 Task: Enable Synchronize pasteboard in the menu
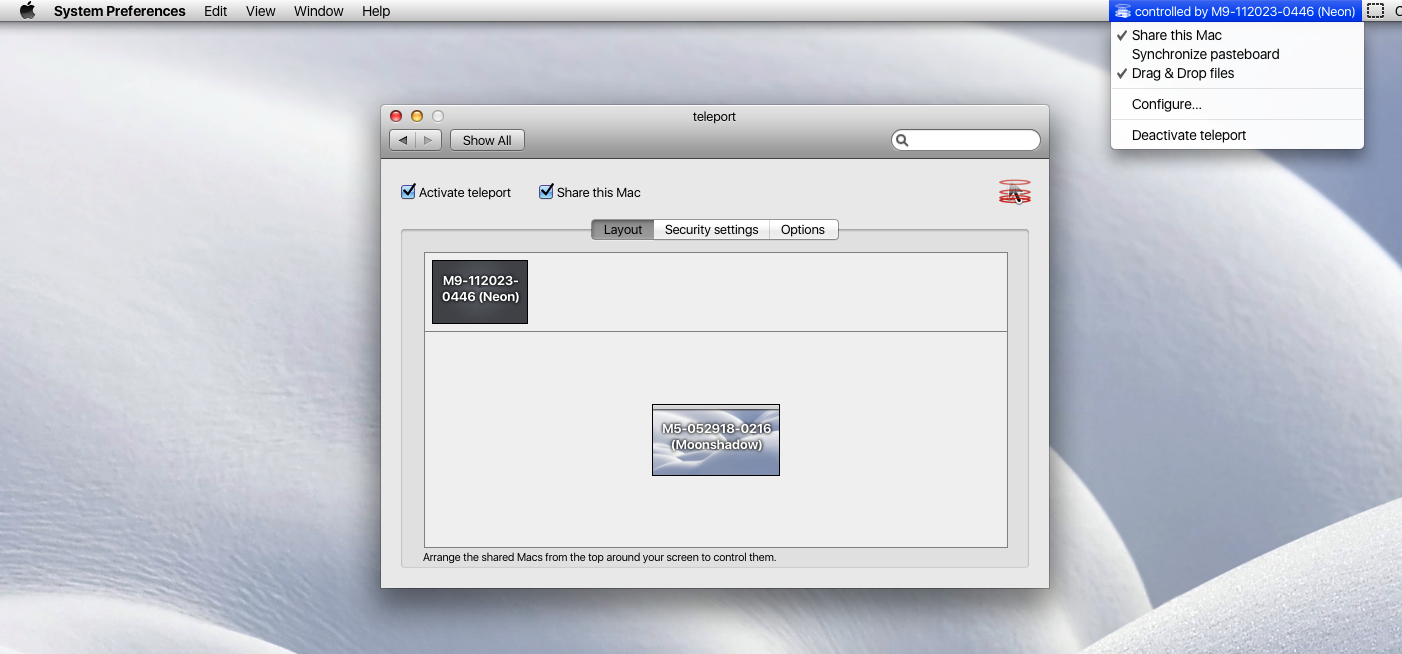coord(1205,54)
